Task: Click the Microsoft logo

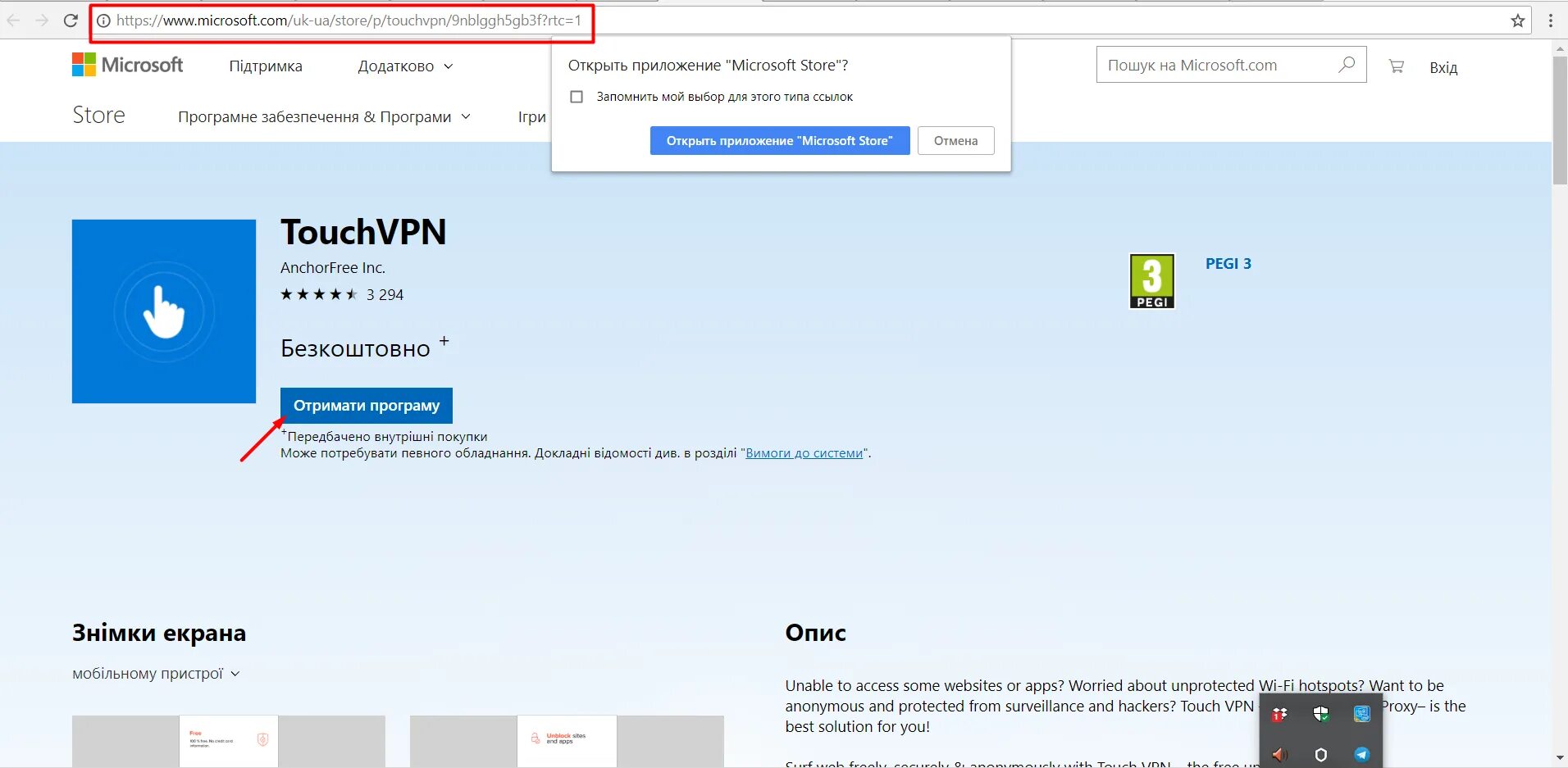Action: pos(128,65)
